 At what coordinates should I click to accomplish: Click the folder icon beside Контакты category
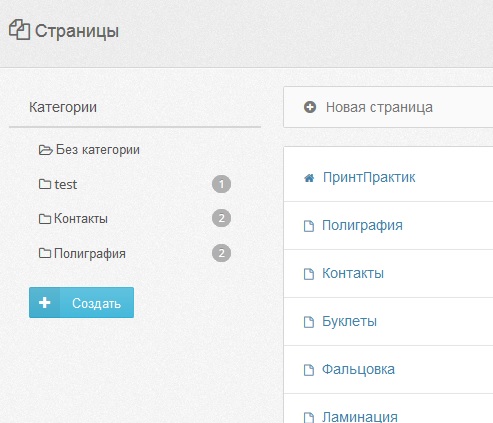tap(45, 219)
